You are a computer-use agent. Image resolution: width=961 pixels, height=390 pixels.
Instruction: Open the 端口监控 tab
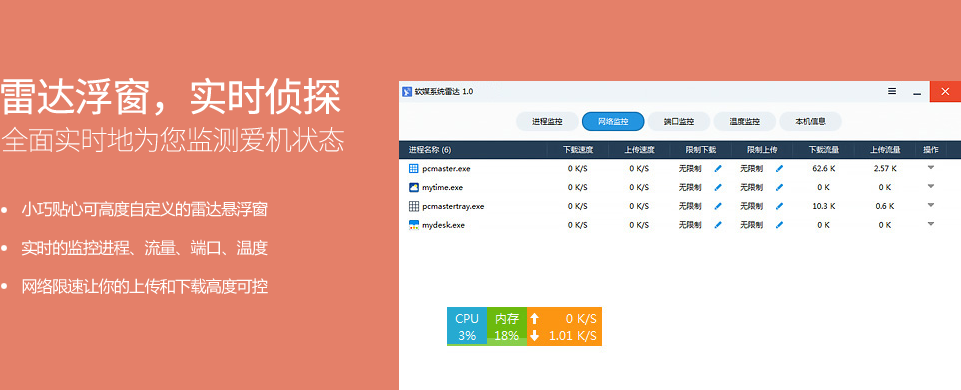pos(678,121)
